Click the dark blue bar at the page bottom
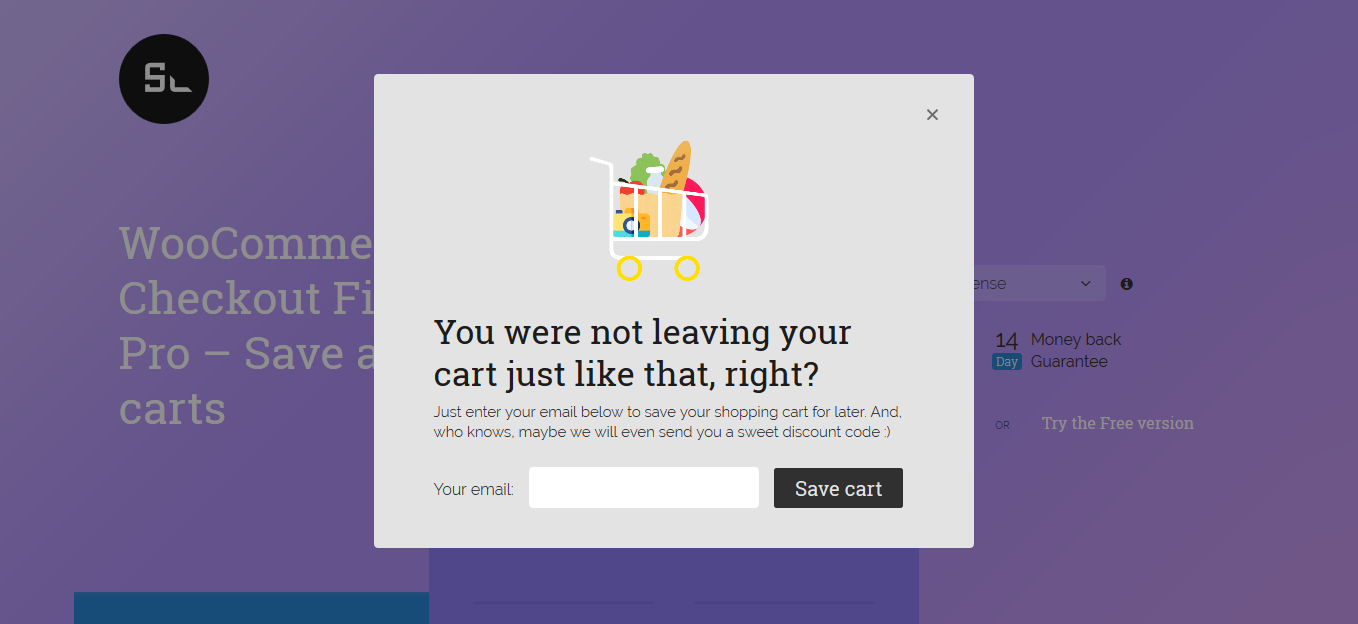This screenshot has width=1358, height=624. click(251, 608)
